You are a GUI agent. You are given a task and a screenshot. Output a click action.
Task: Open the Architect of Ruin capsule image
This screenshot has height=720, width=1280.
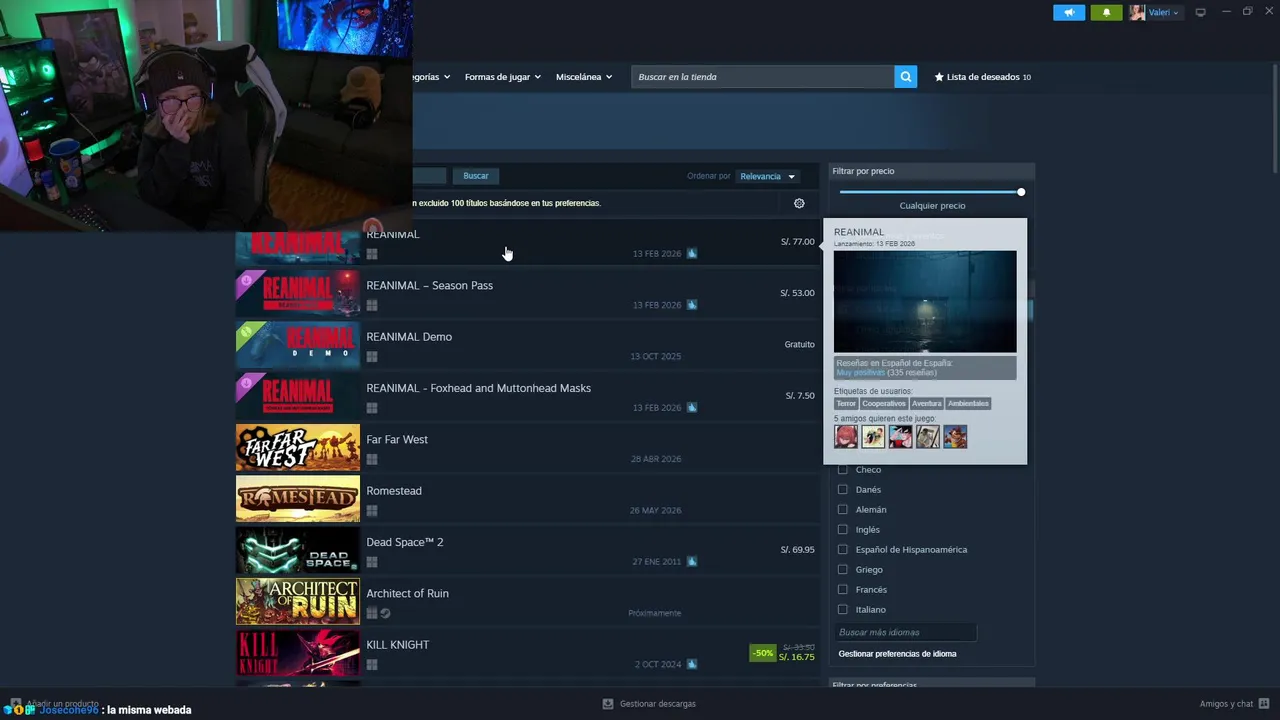[298, 602]
